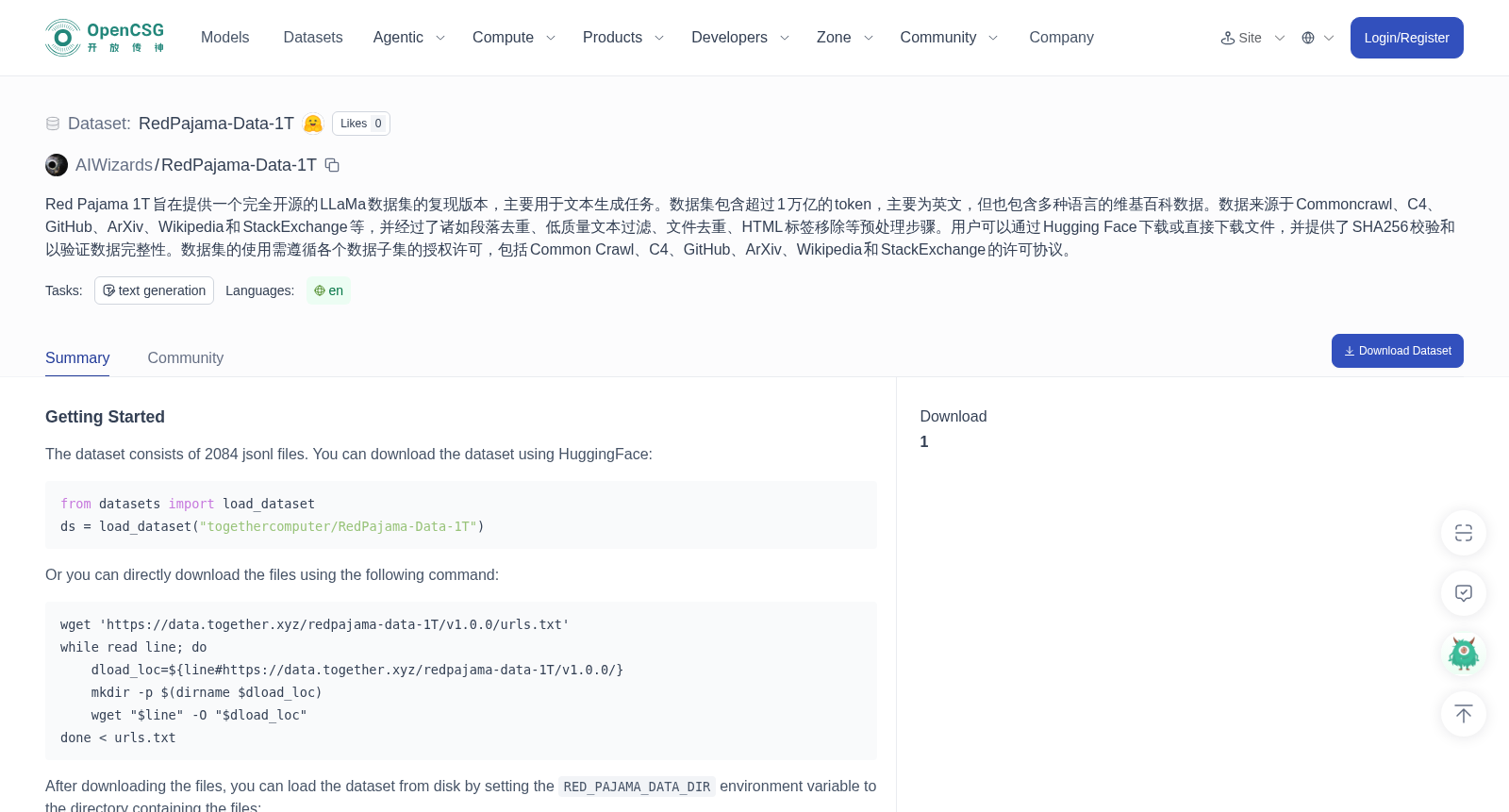Click the Likes 0 button
The image size is (1509, 812).
pyautogui.click(x=361, y=124)
